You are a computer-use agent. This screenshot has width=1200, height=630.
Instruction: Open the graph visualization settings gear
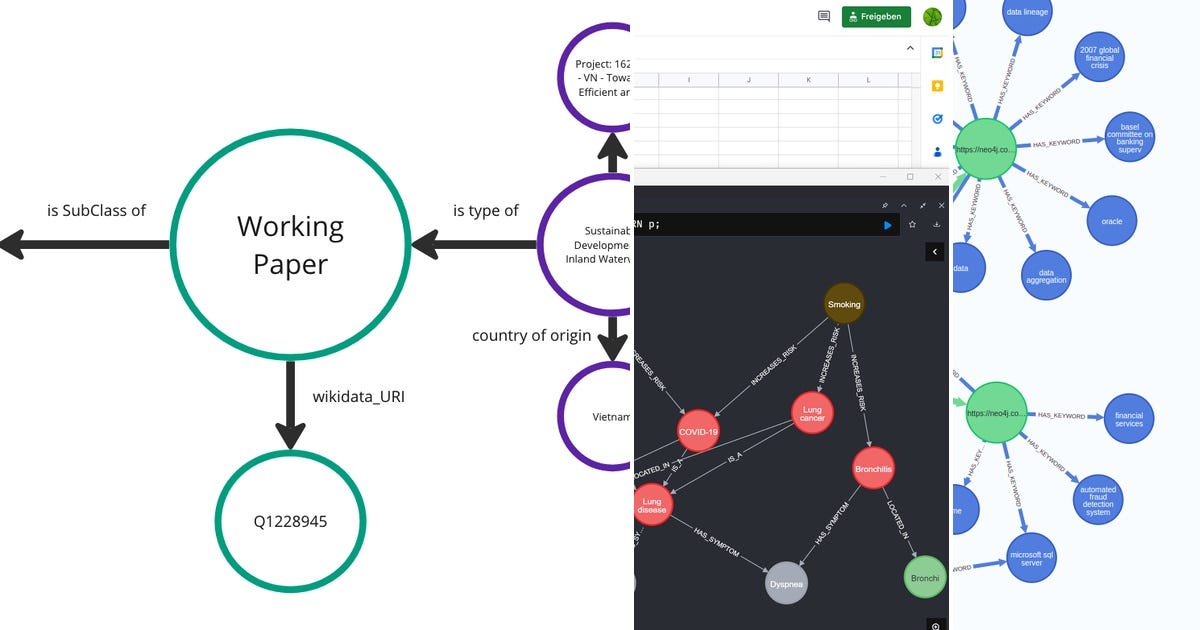point(936,626)
